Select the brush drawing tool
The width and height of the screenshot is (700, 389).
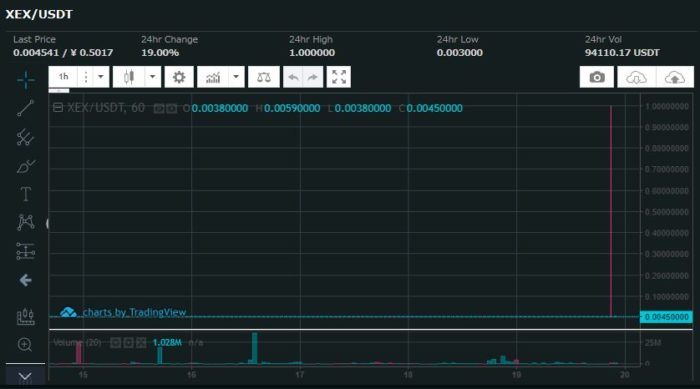[25, 166]
